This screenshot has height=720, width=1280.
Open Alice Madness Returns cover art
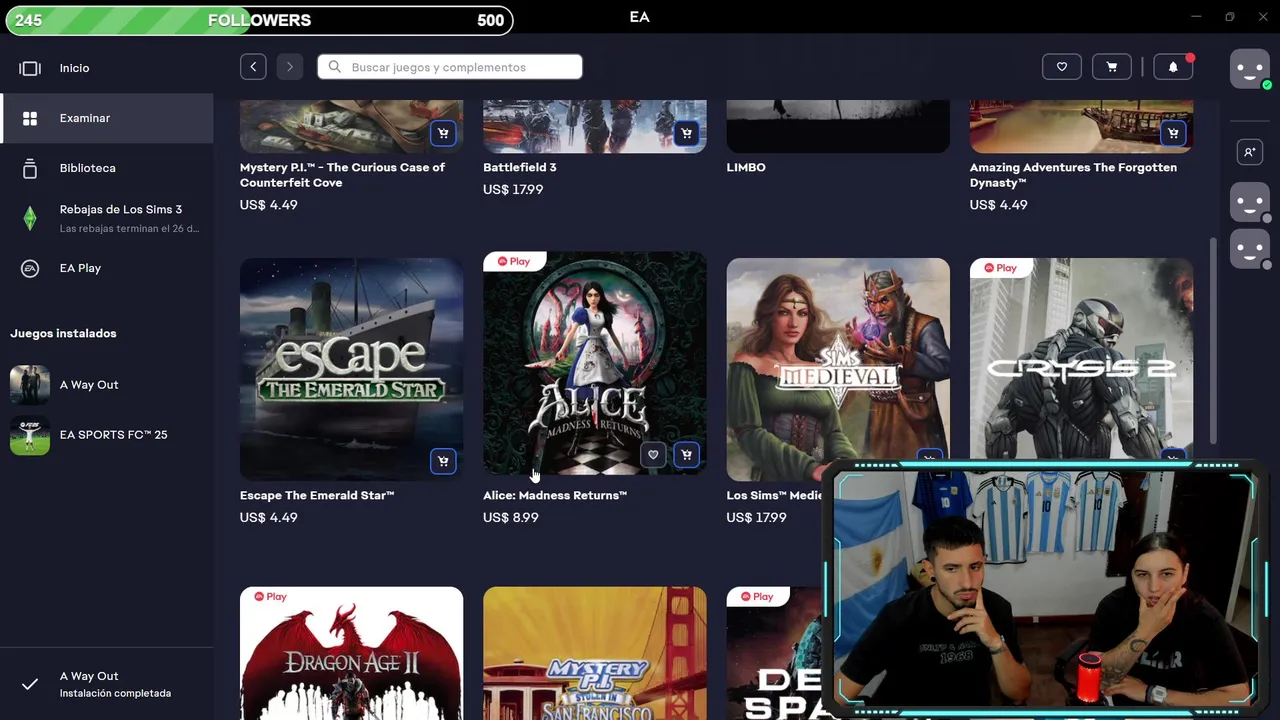pos(595,363)
